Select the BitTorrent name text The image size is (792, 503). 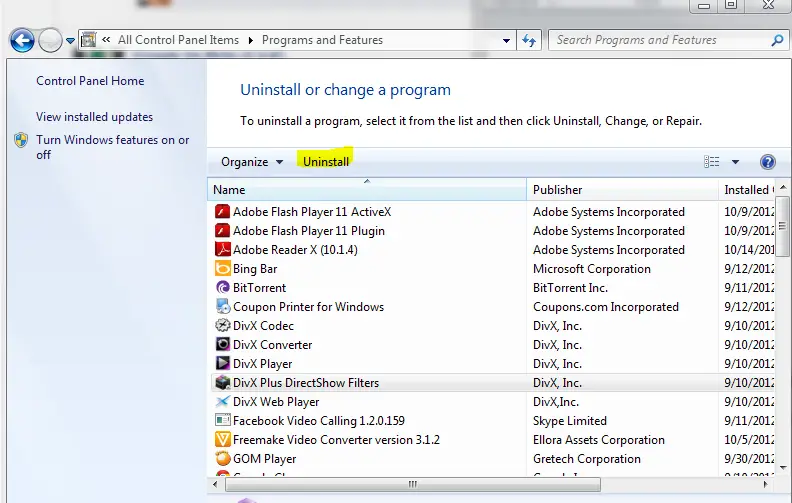pyautogui.click(x=259, y=288)
